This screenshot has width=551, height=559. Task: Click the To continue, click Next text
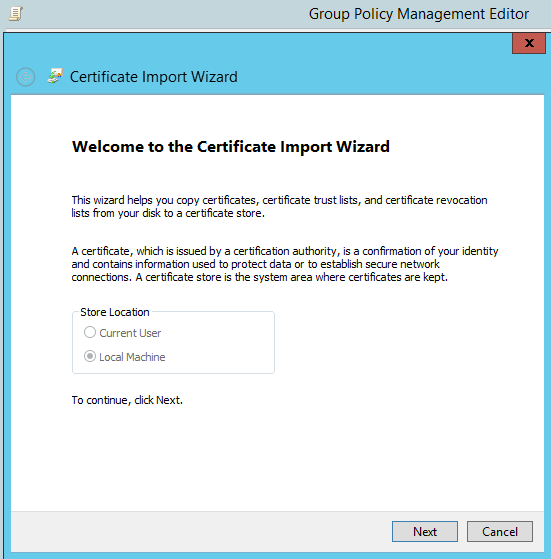(x=127, y=400)
